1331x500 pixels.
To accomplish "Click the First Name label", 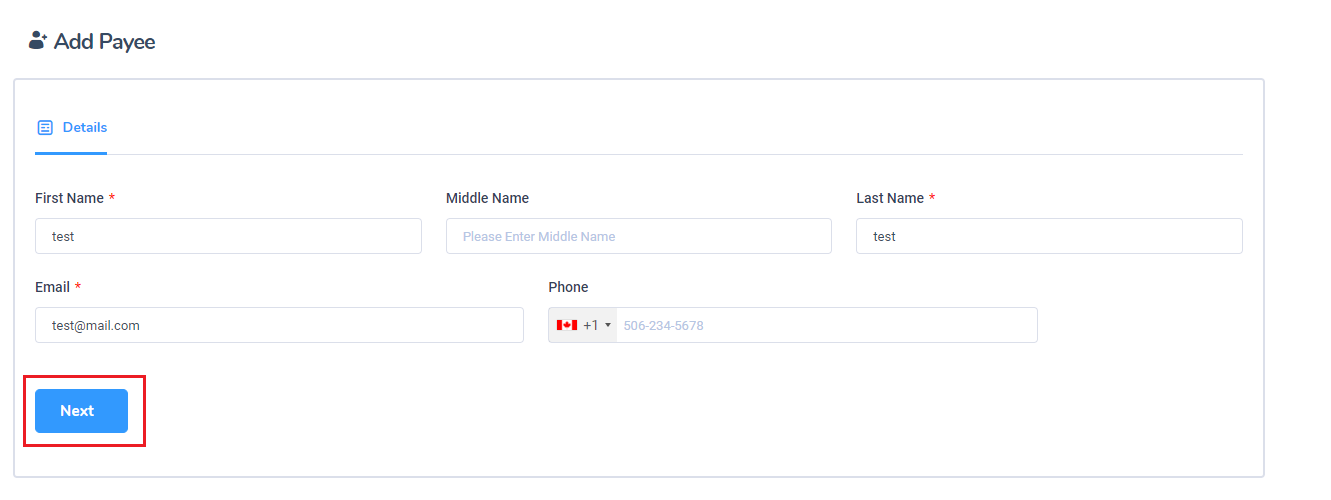I will tap(69, 198).
